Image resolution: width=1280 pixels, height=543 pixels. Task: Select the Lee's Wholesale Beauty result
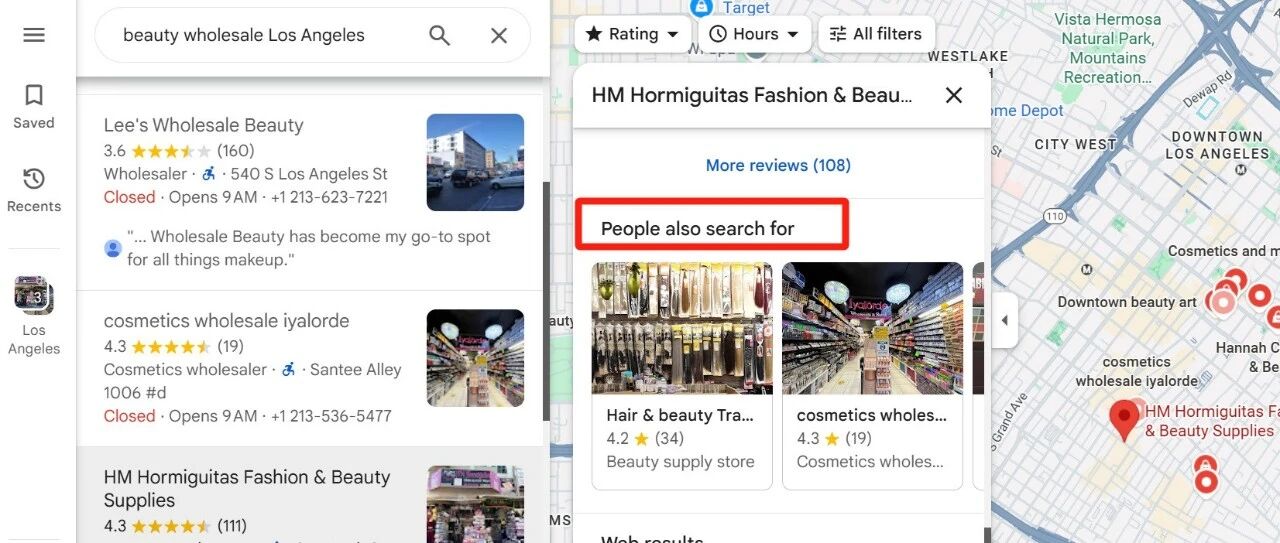tap(310, 192)
